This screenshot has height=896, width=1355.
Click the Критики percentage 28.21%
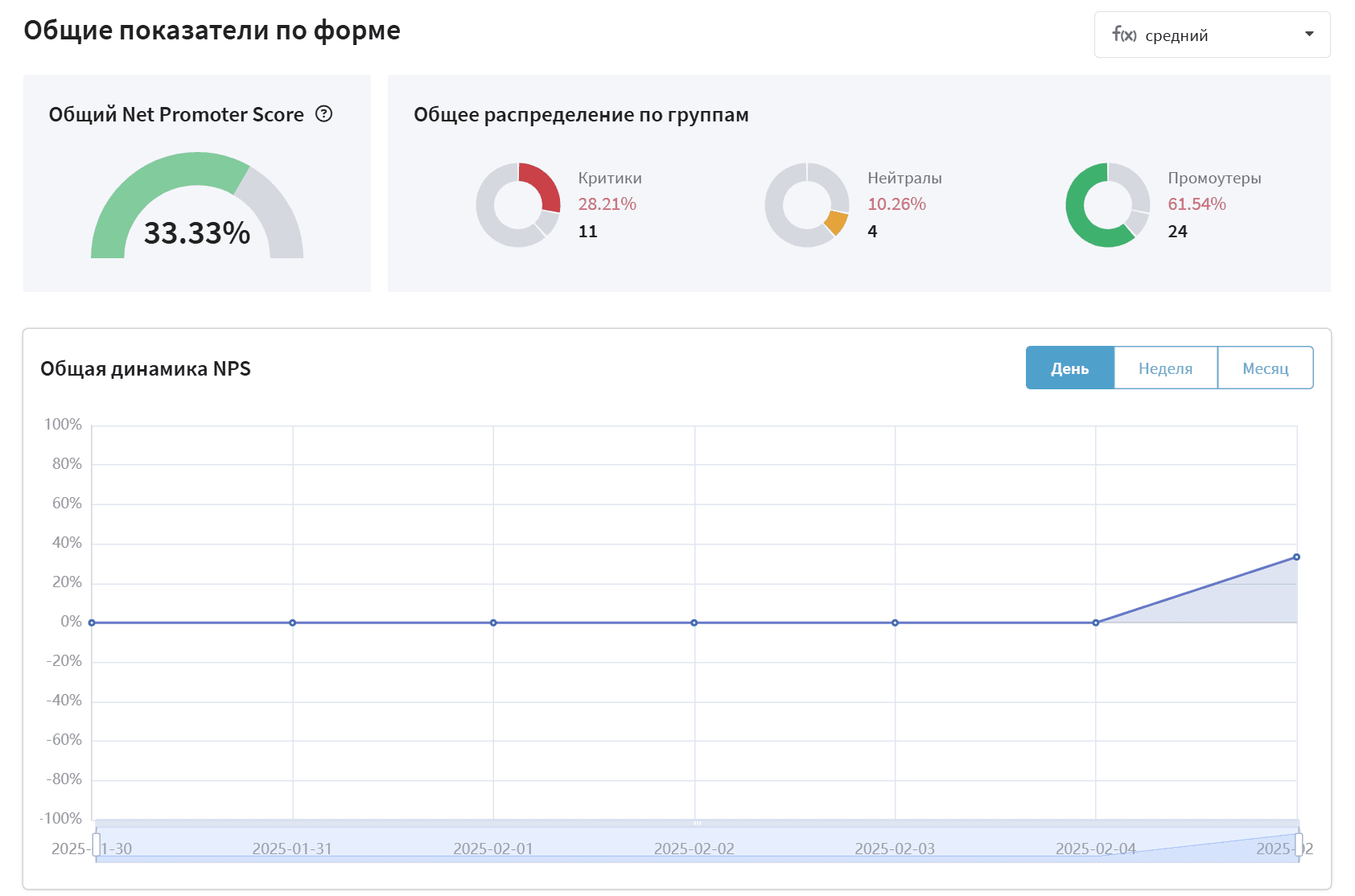[607, 204]
